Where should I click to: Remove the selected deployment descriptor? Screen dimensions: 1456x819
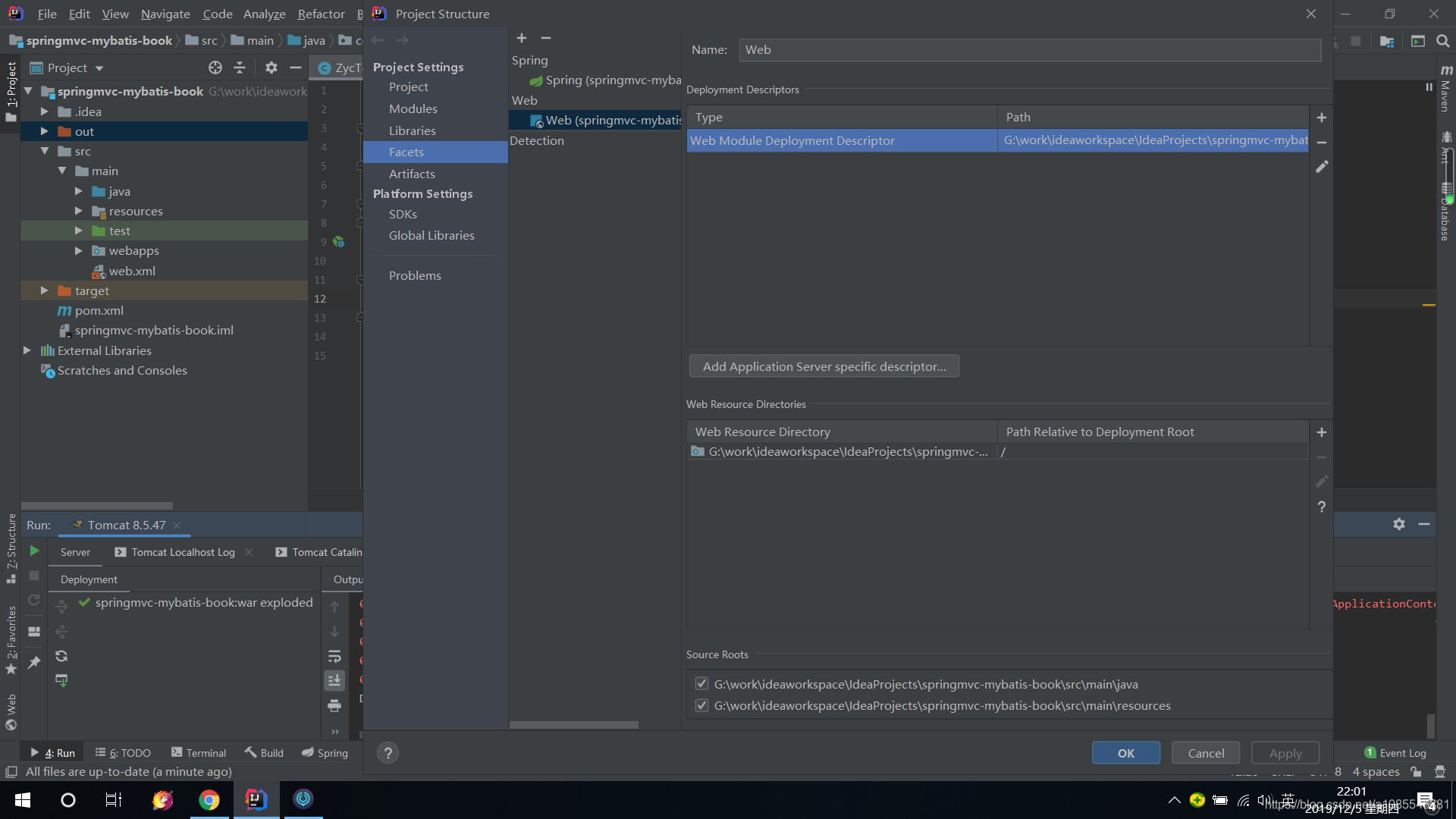point(1322,142)
